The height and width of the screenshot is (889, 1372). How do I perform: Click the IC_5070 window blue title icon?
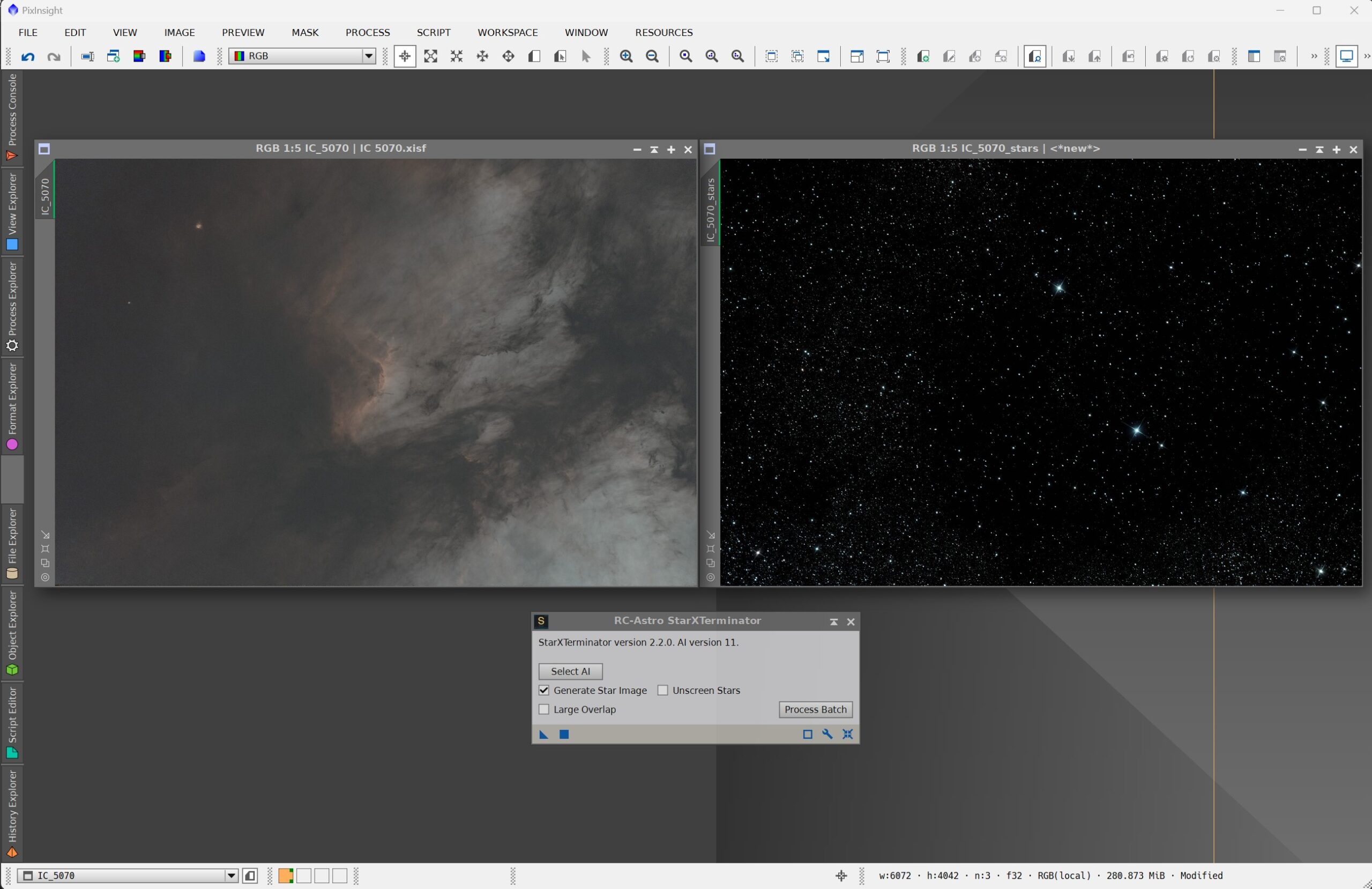point(44,150)
